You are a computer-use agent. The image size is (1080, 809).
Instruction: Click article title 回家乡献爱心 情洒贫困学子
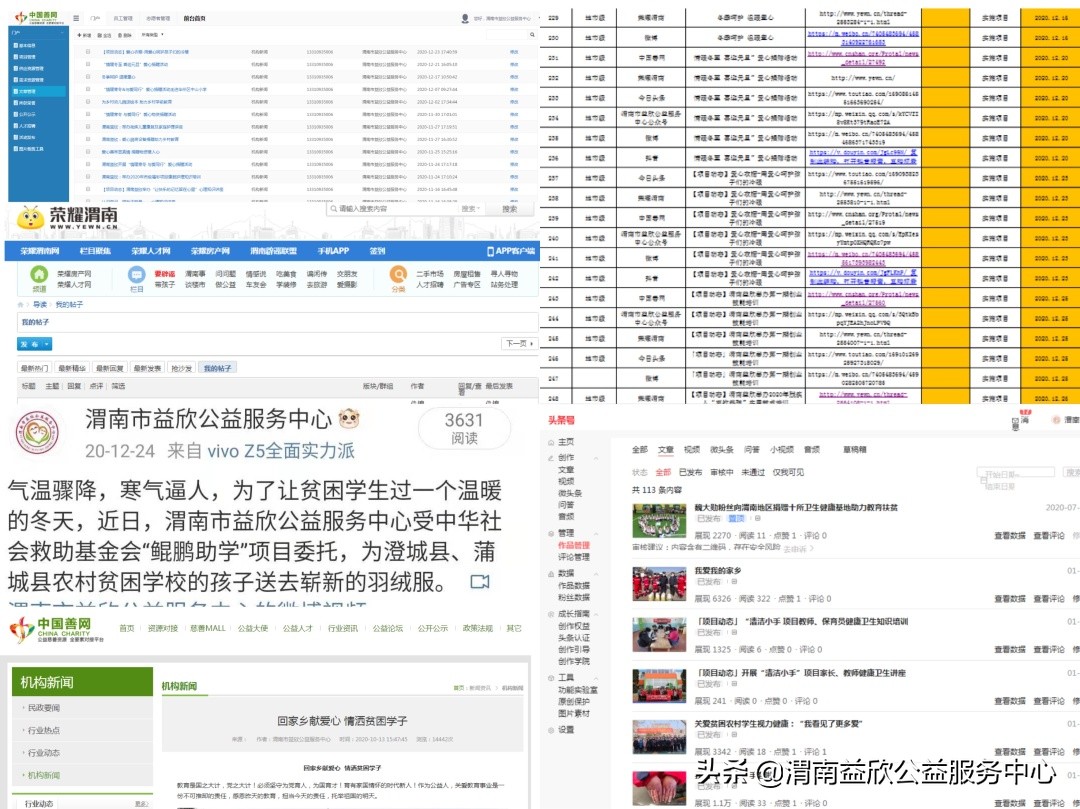click(342, 721)
